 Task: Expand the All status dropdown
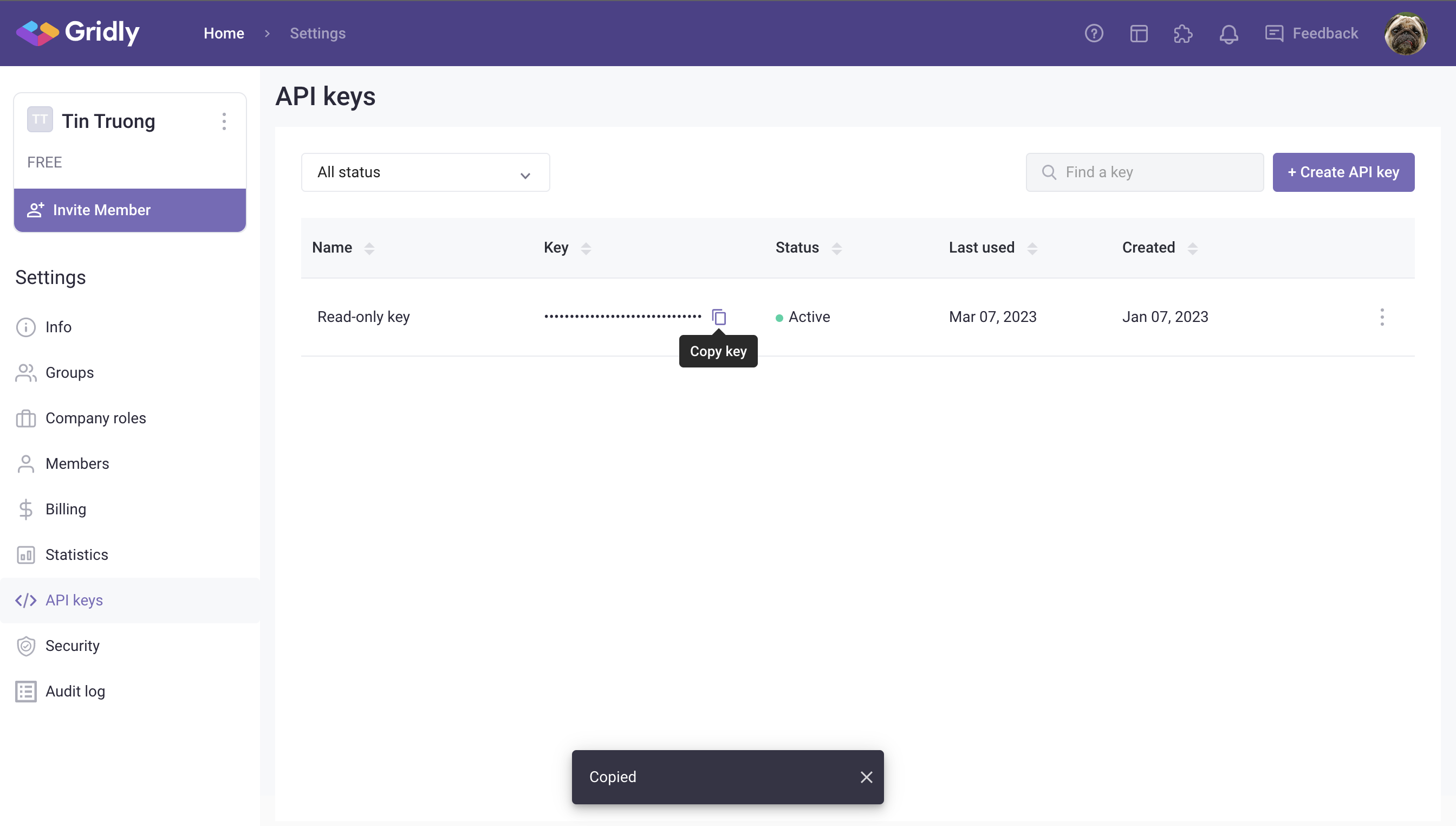pyautogui.click(x=425, y=172)
